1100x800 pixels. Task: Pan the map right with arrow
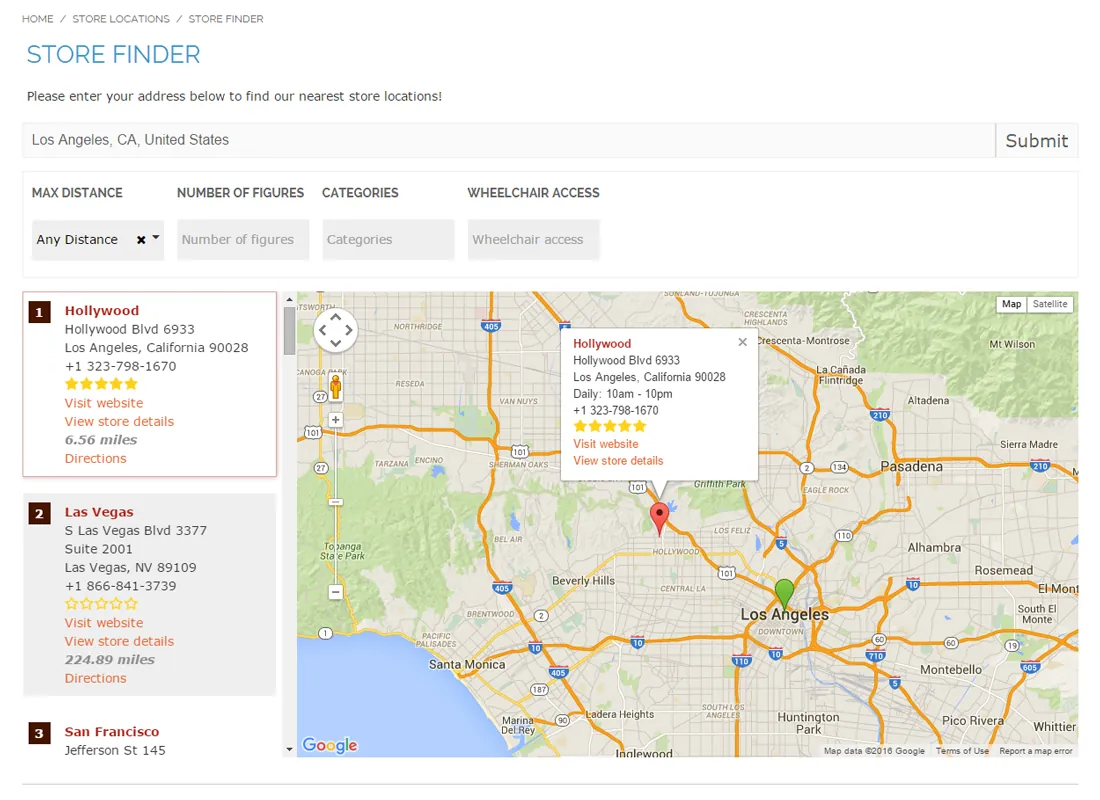pos(349,330)
